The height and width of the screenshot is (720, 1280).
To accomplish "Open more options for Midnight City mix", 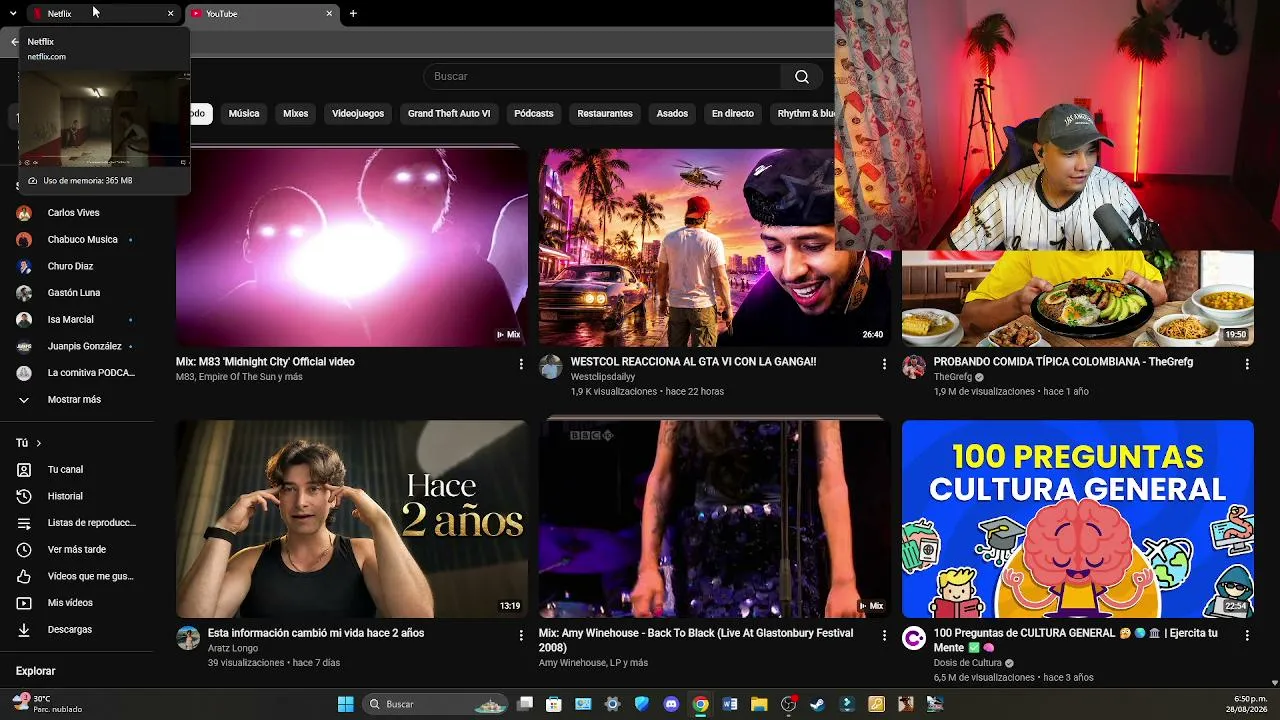I will click(521, 364).
